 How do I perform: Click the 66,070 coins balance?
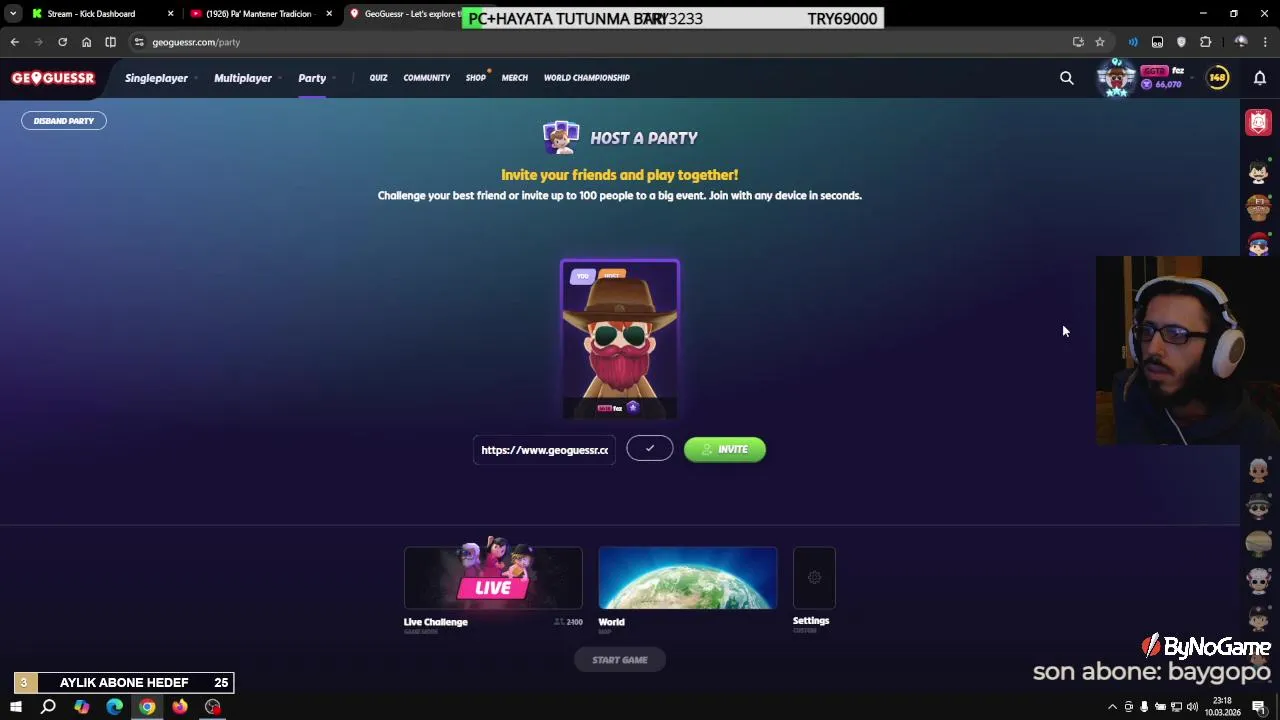1162,85
